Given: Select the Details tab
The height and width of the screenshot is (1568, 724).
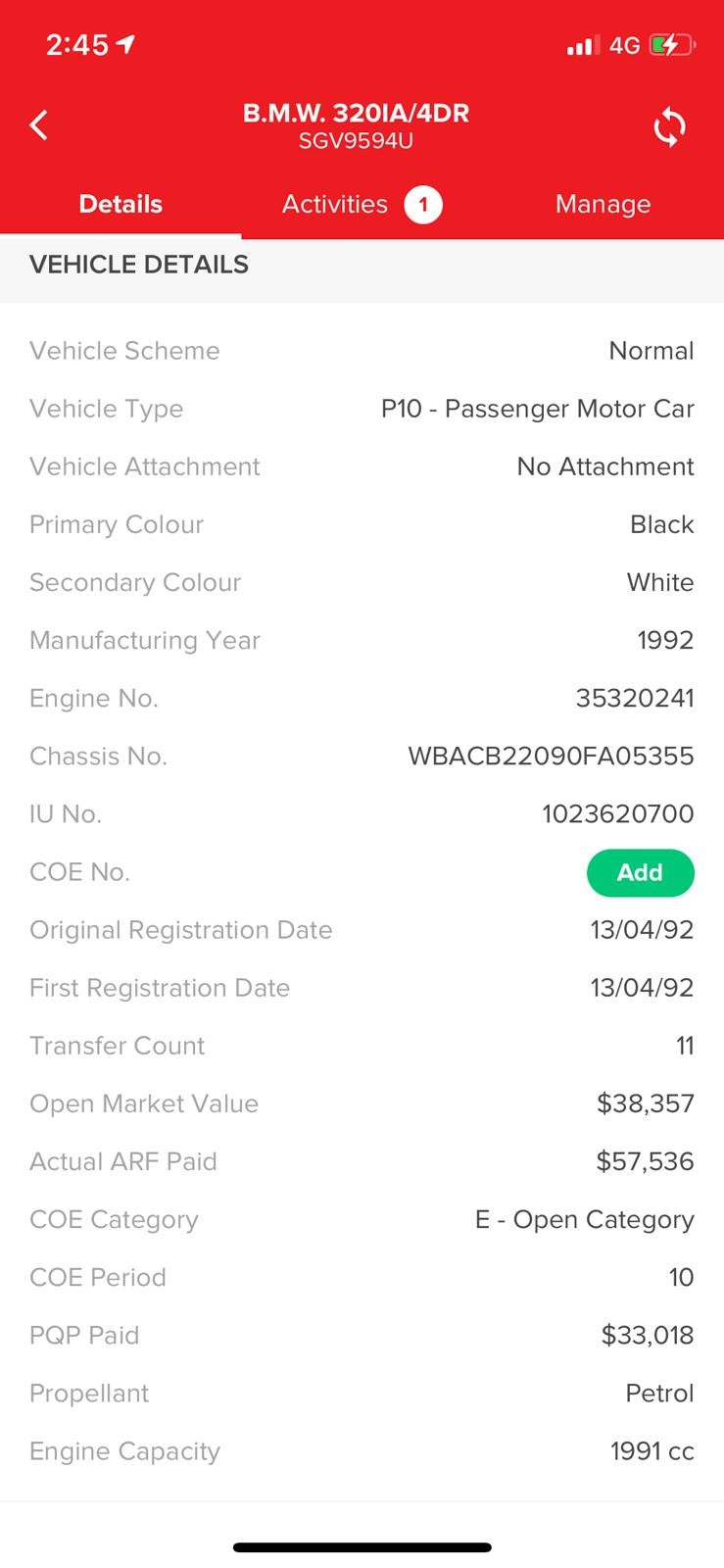Looking at the screenshot, I should pos(121,205).
